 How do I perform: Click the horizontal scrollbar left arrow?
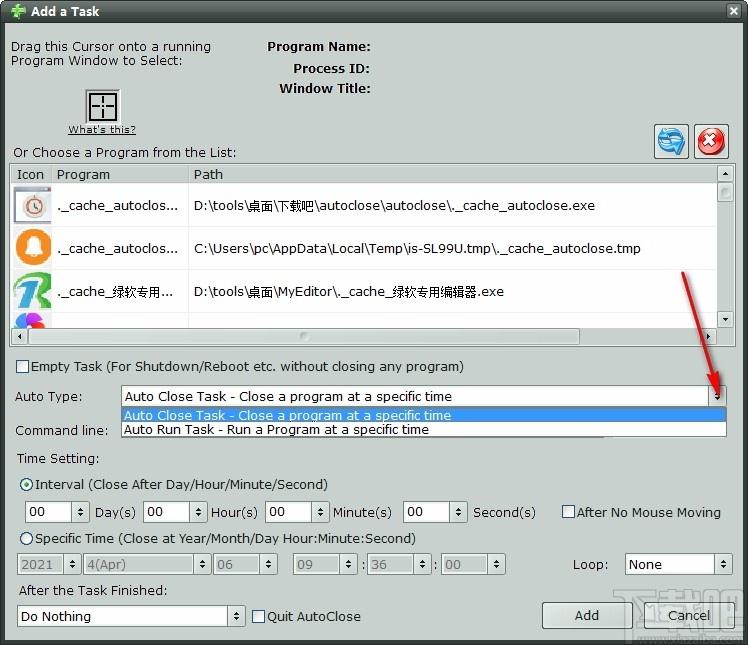tap(19, 336)
